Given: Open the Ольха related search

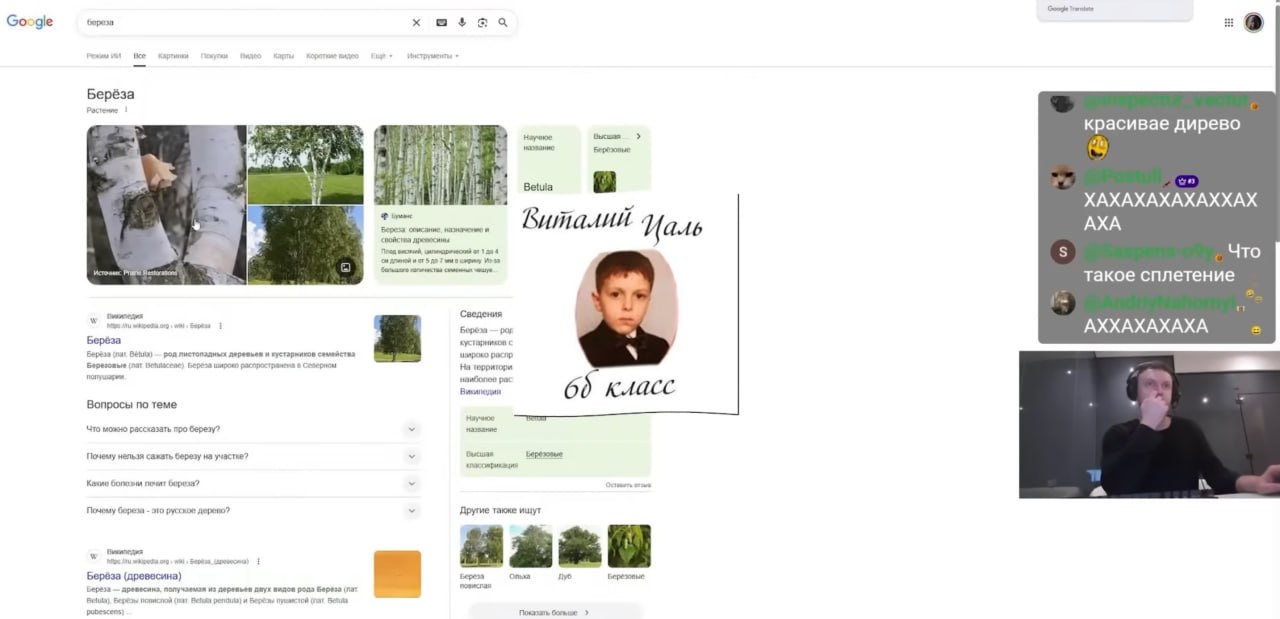Looking at the screenshot, I should point(530,552).
